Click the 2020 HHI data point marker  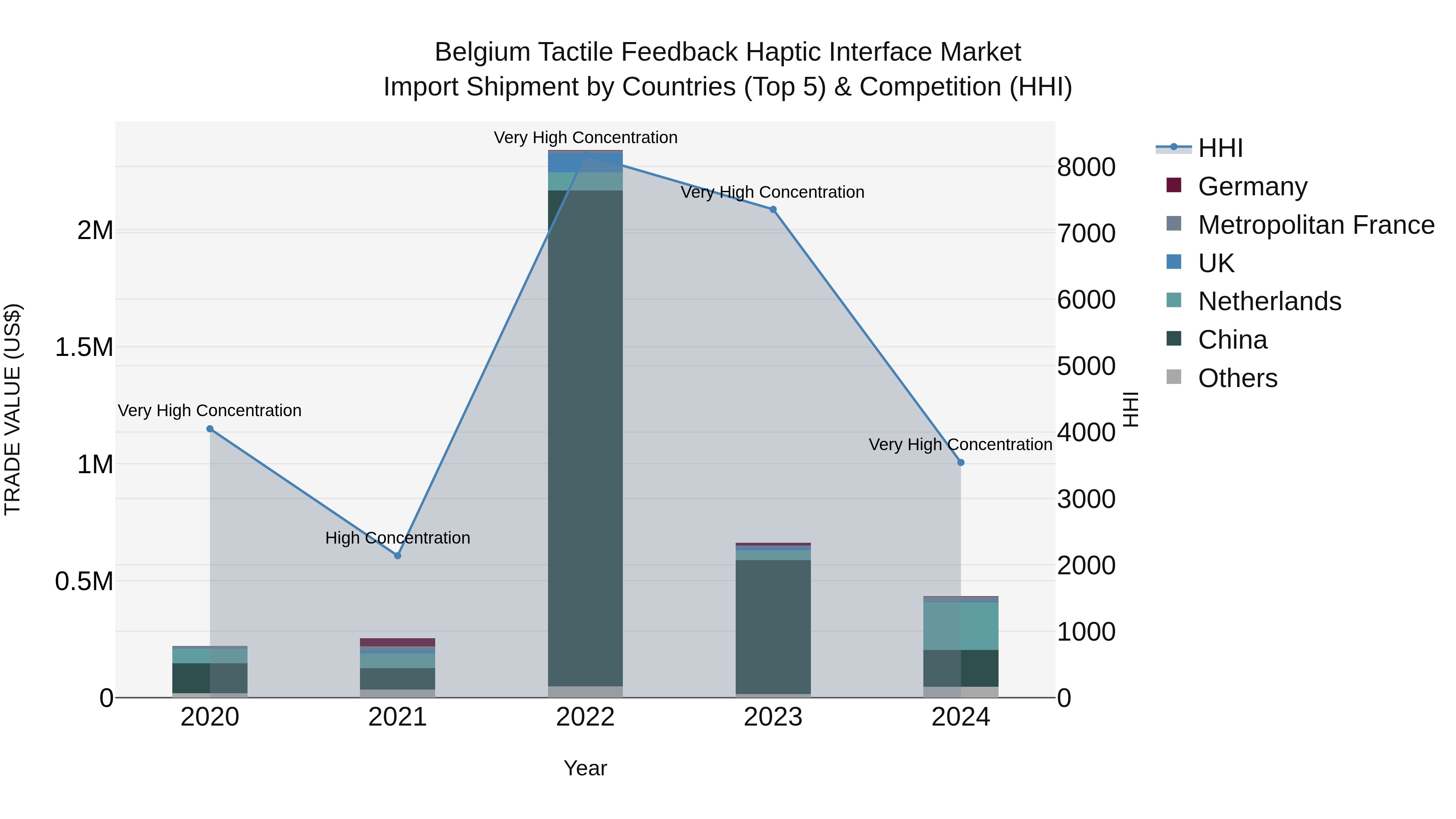pos(210,429)
